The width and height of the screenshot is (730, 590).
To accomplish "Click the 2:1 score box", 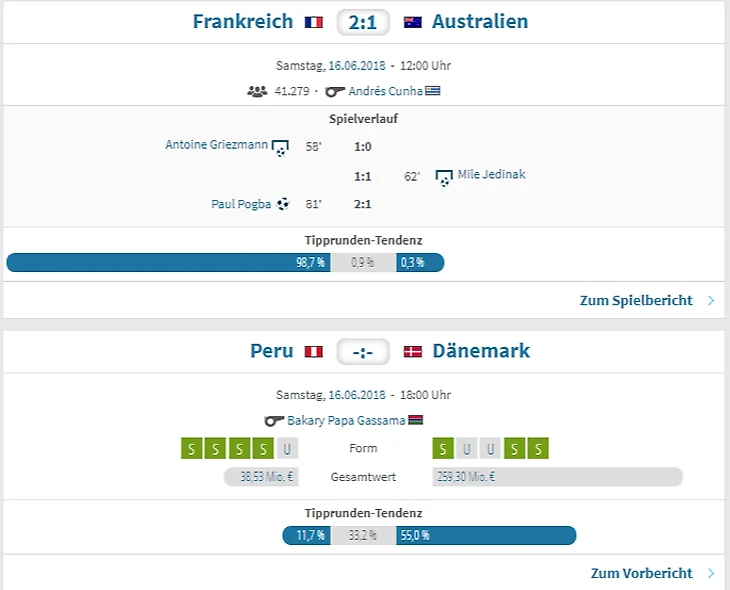I will [x=363, y=22].
